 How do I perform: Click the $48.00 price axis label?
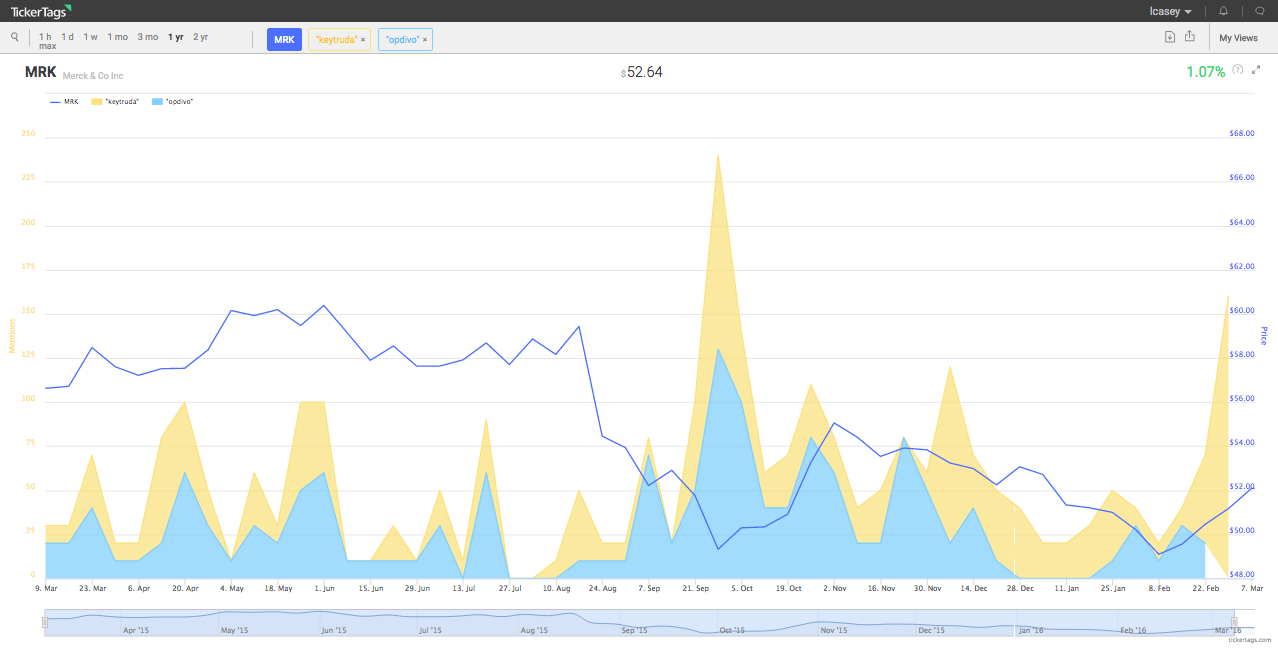[1241, 575]
